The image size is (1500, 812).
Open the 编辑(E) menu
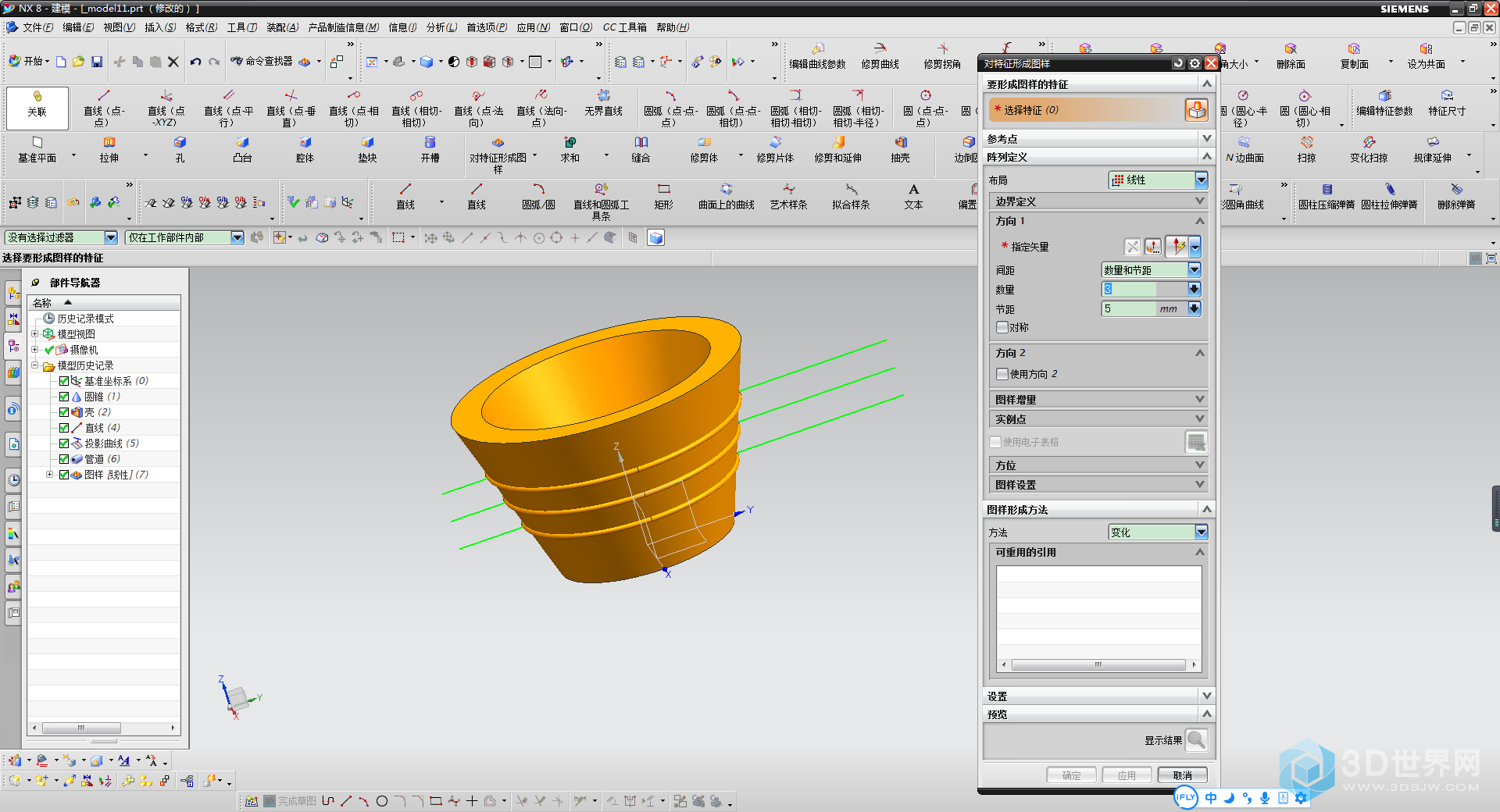[x=78, y=27]
